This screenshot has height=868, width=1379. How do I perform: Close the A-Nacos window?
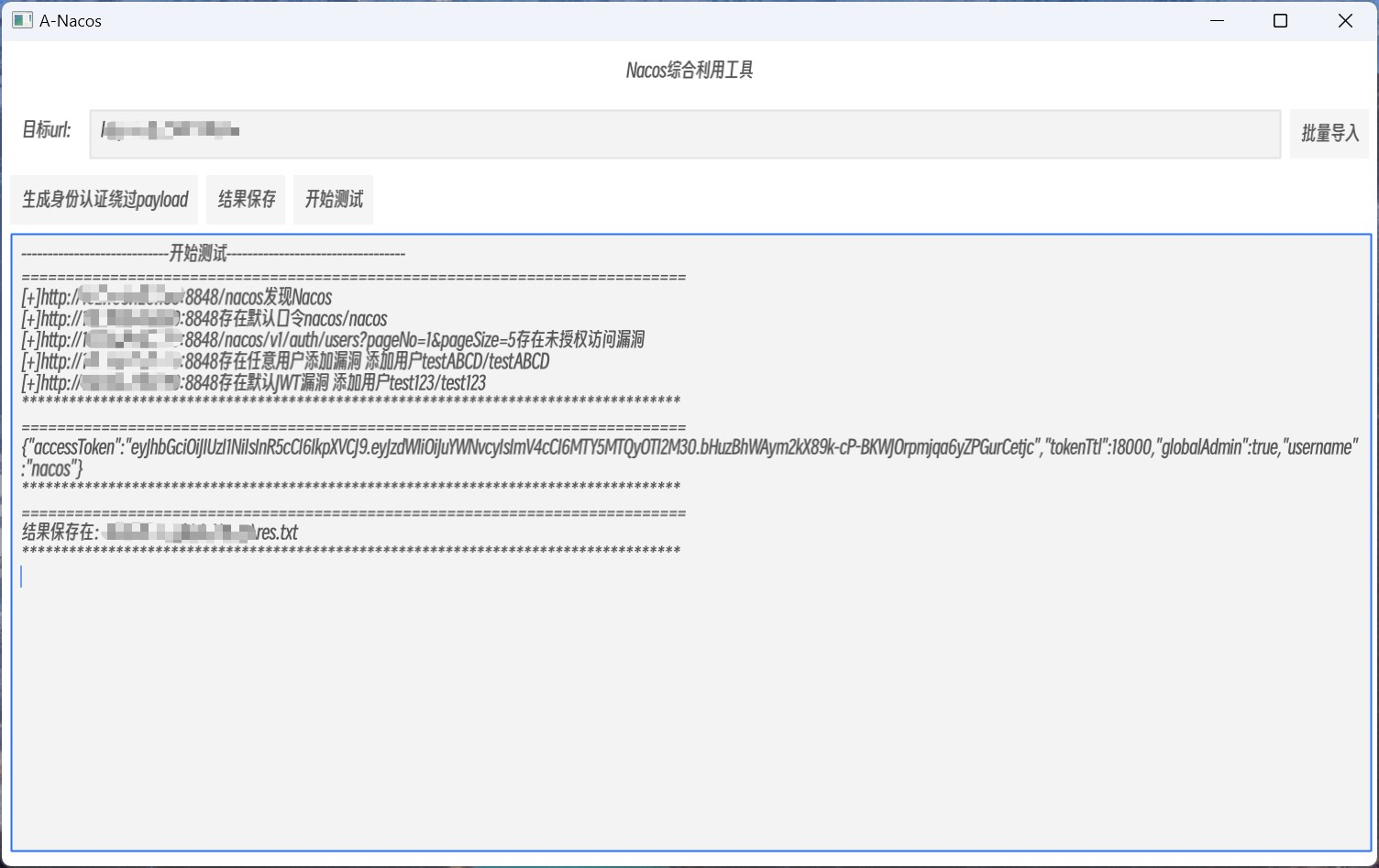pyautogui.click(x=1345, y=20)
